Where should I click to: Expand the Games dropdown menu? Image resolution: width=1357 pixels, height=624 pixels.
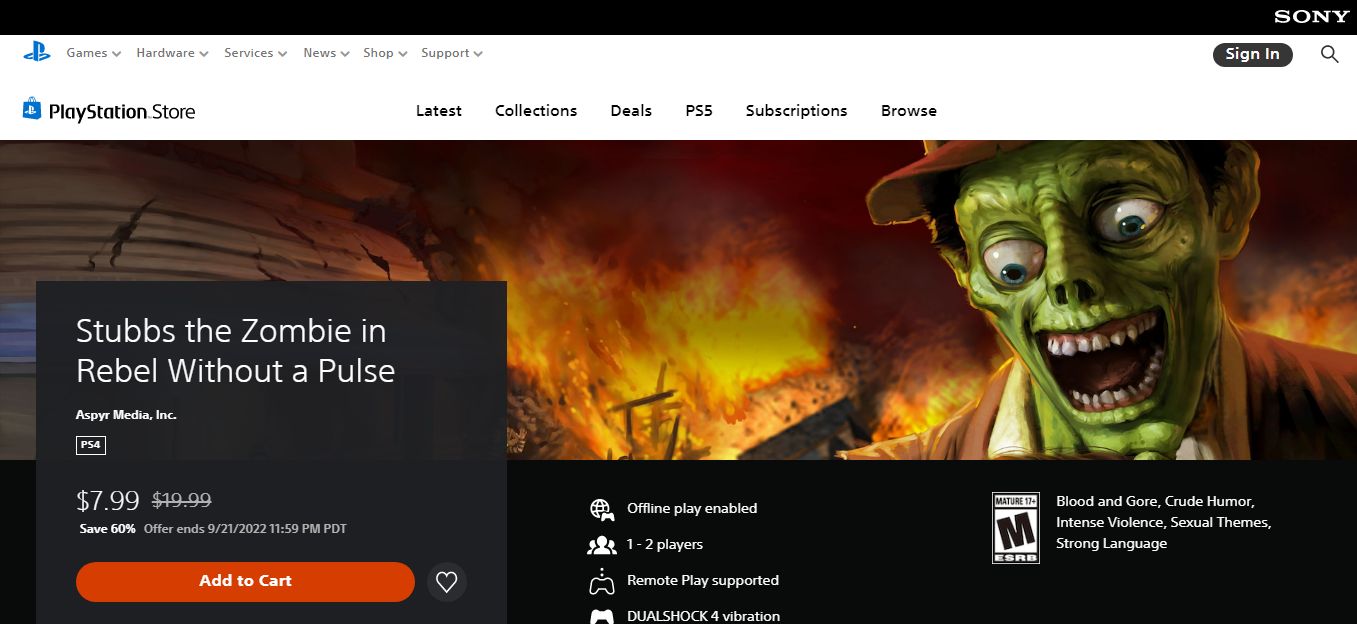(x=94, y=53)
